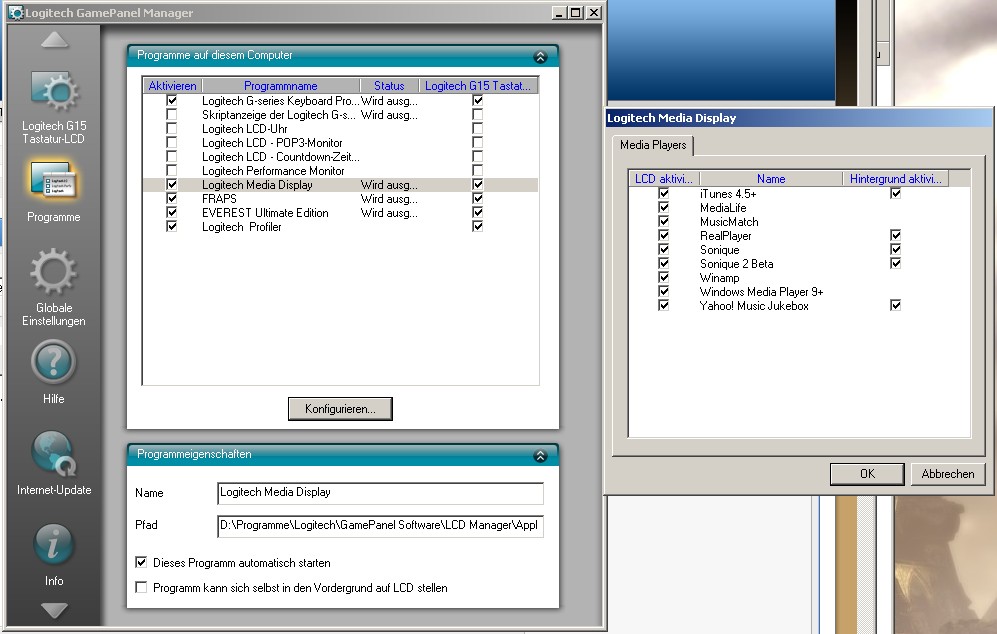Viewport: 997px width, 634px height.
Task: Open Globale Einstellungen gear icon
Action: pyautogui.click(x=53, y=272)
